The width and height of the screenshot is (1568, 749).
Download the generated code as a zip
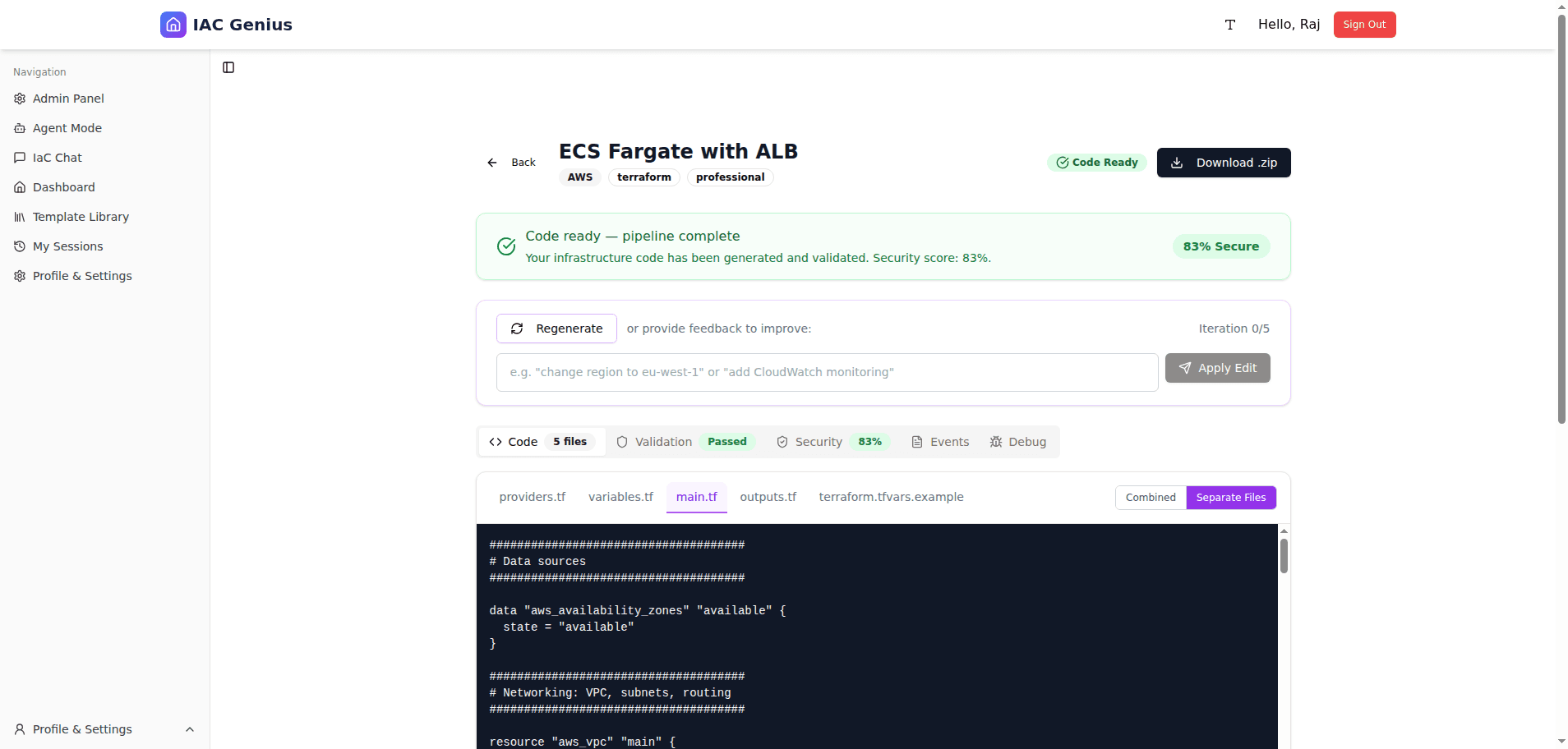1224,163
